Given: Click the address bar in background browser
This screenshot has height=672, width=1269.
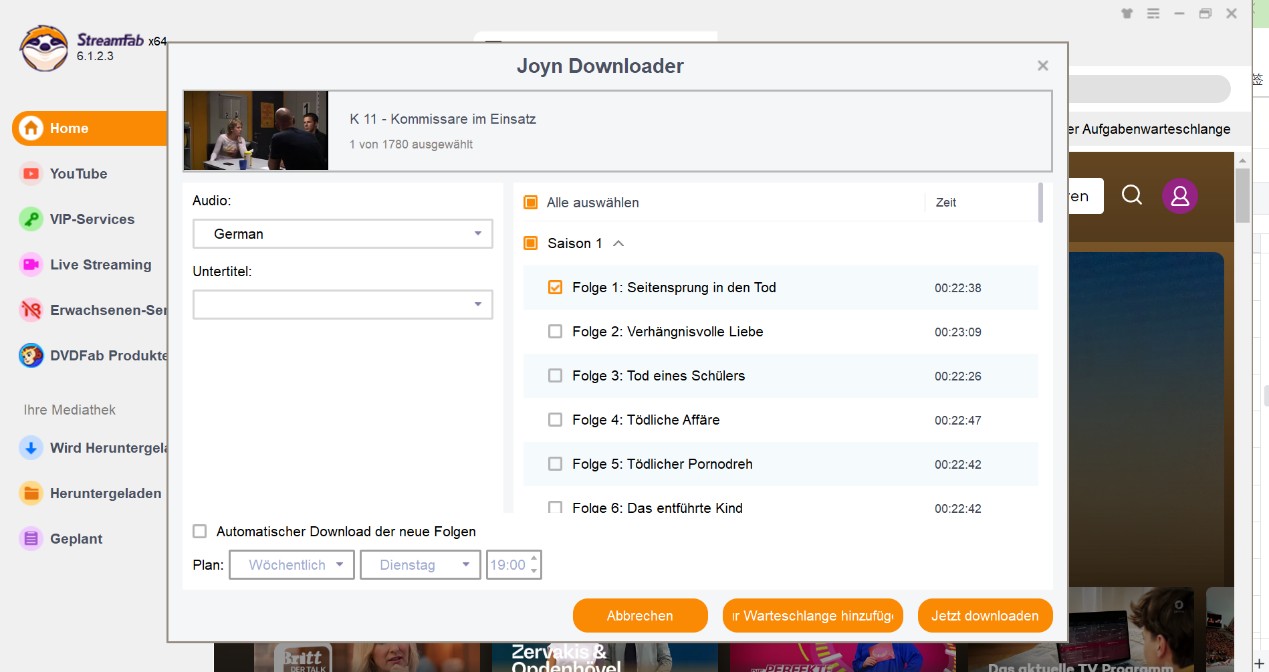Looking at the screenshot, I should (1150, 89).
